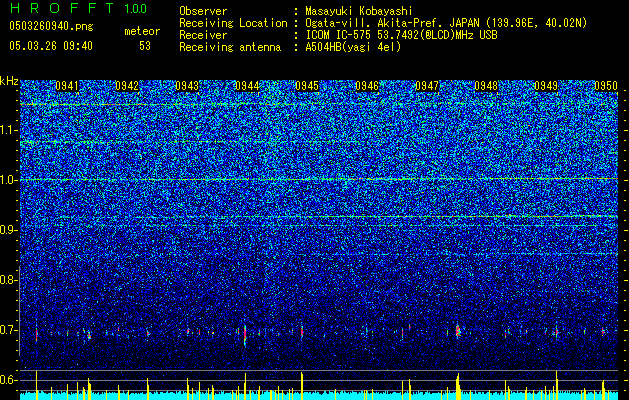Click the date stamp 05.03.26 09:40

tap(51, 46)
